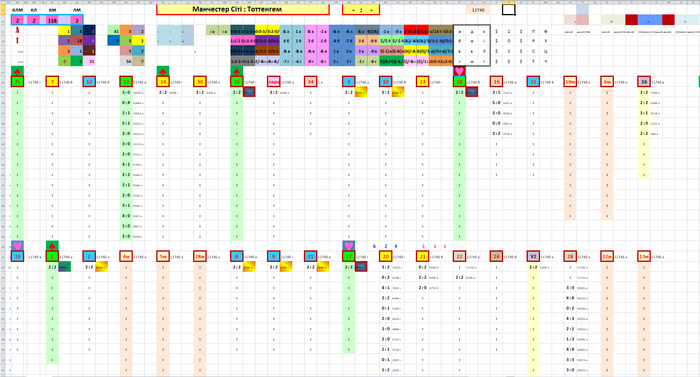Select the ЛМ header cell

tap(77, 9)
